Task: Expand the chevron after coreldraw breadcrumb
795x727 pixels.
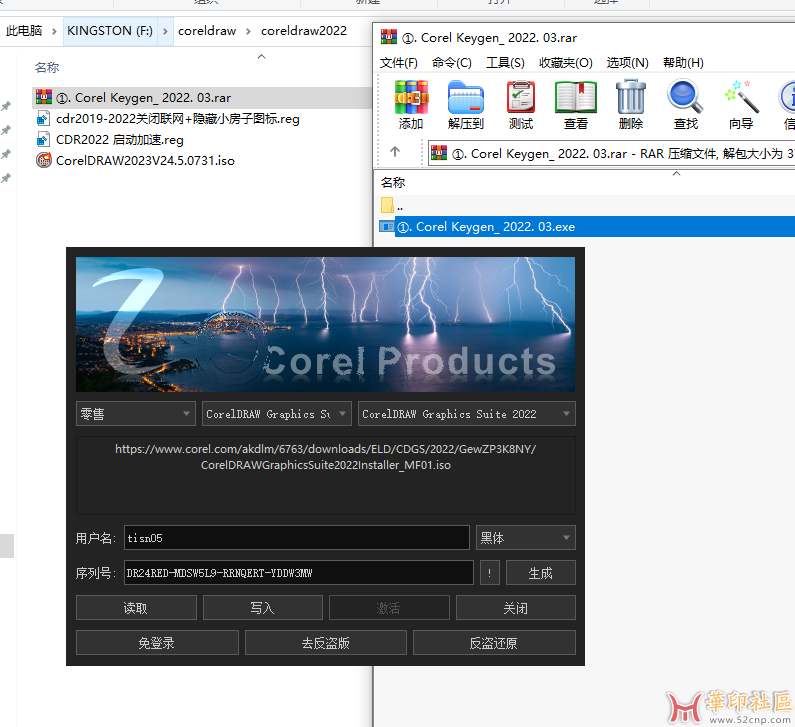Action: 248,31
